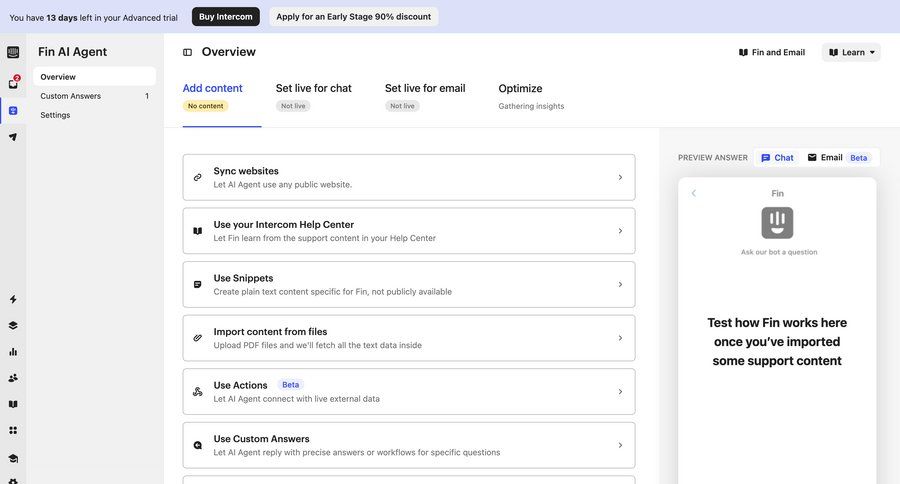Open the lightning bolt automation icon
This screenshot has height=484, width=900.
(13, 299)
